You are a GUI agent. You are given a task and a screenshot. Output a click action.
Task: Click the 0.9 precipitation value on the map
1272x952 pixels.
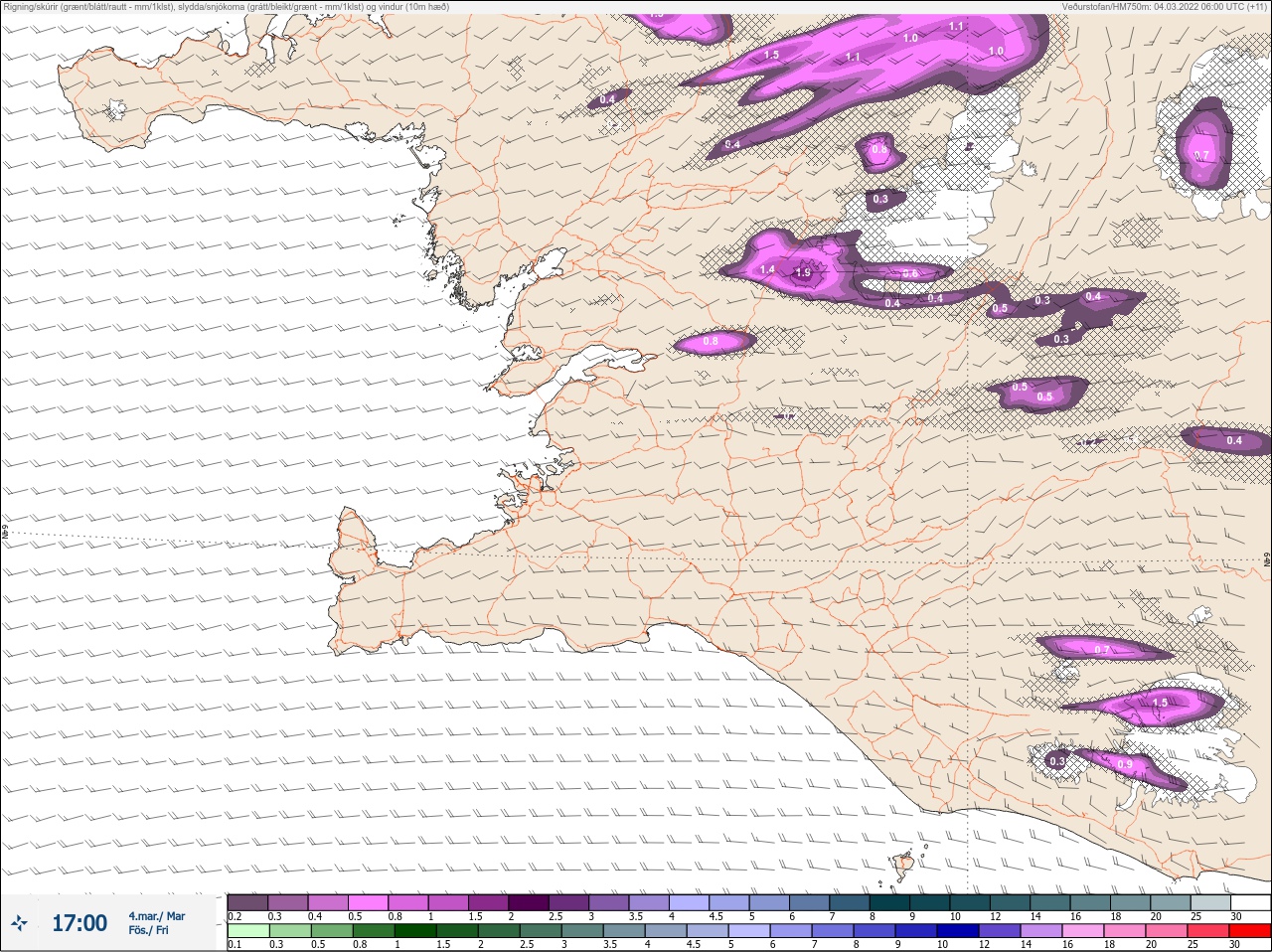(x=1125, y=764)
